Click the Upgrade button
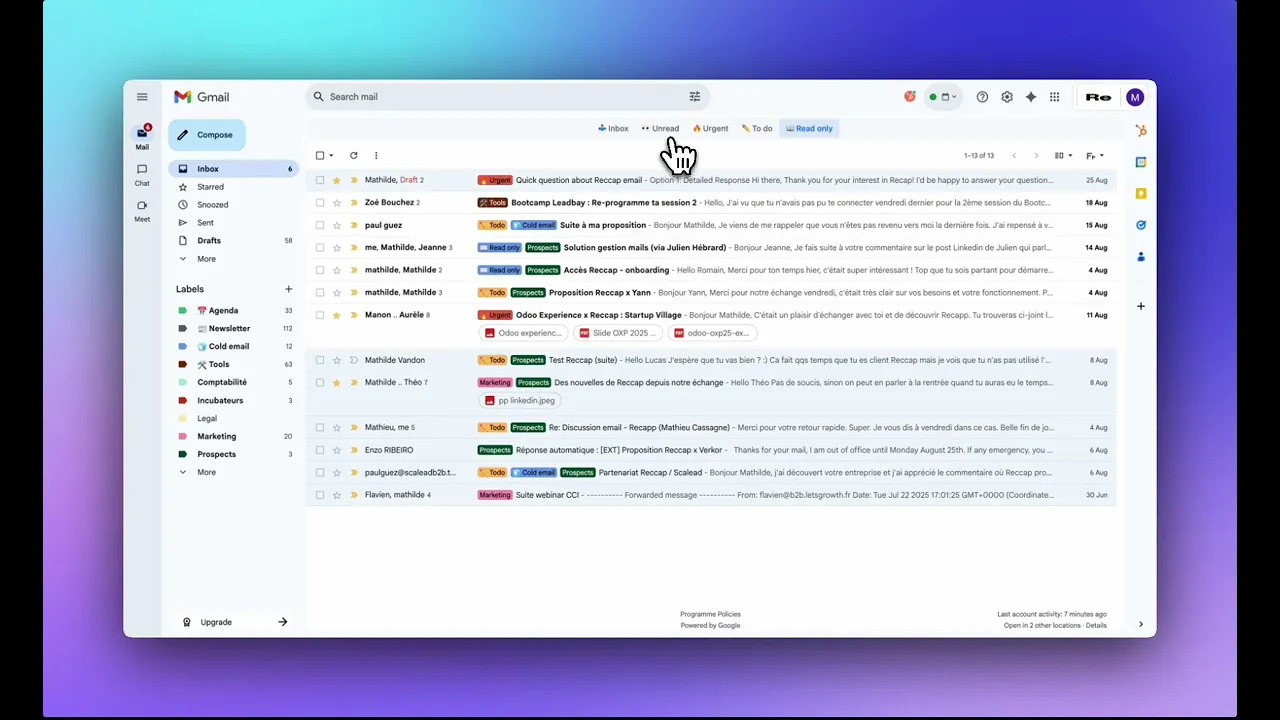Viewport: 1280px width, 720px height. tap(234, 622)
